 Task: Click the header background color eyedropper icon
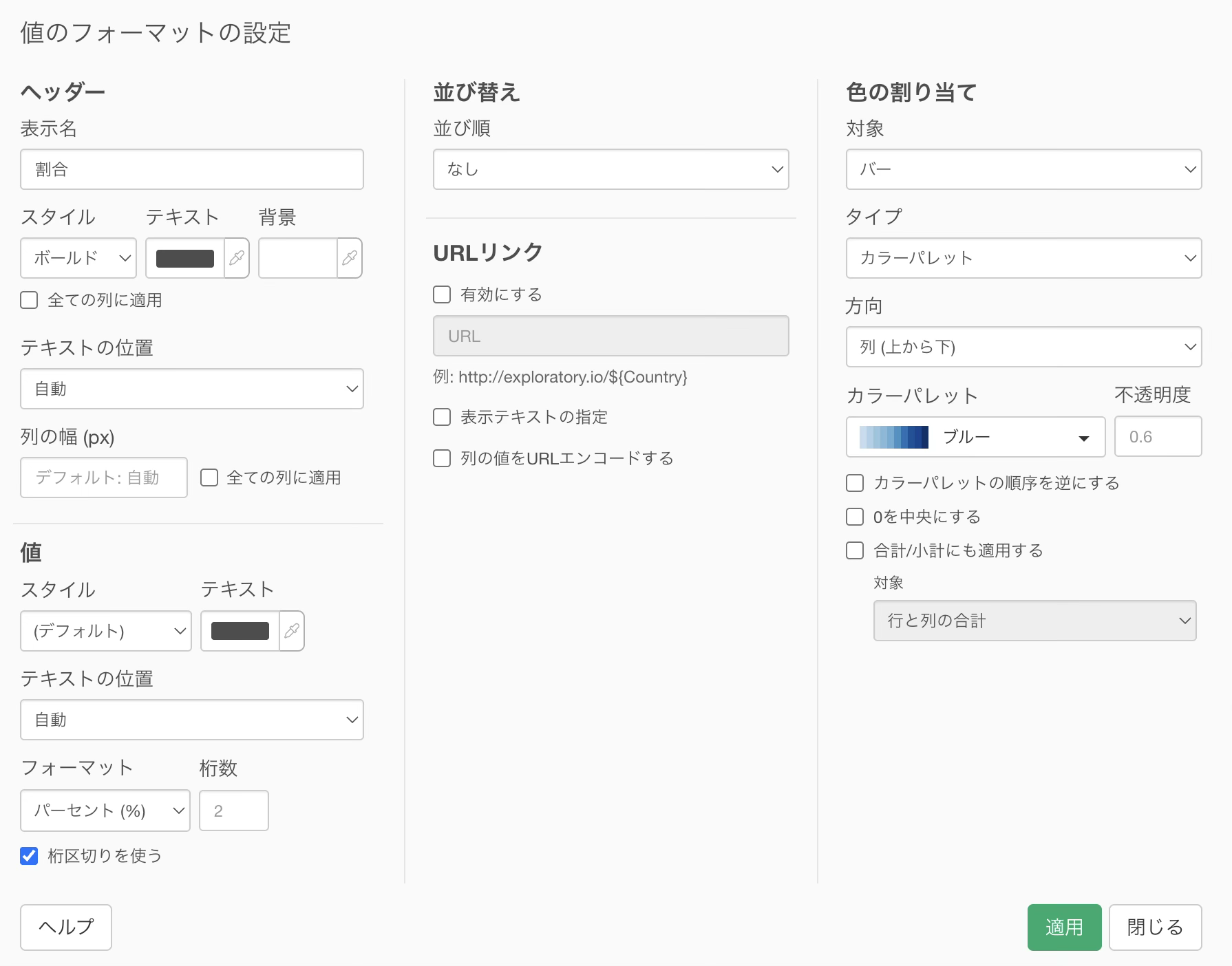click(x=350, y=258)
